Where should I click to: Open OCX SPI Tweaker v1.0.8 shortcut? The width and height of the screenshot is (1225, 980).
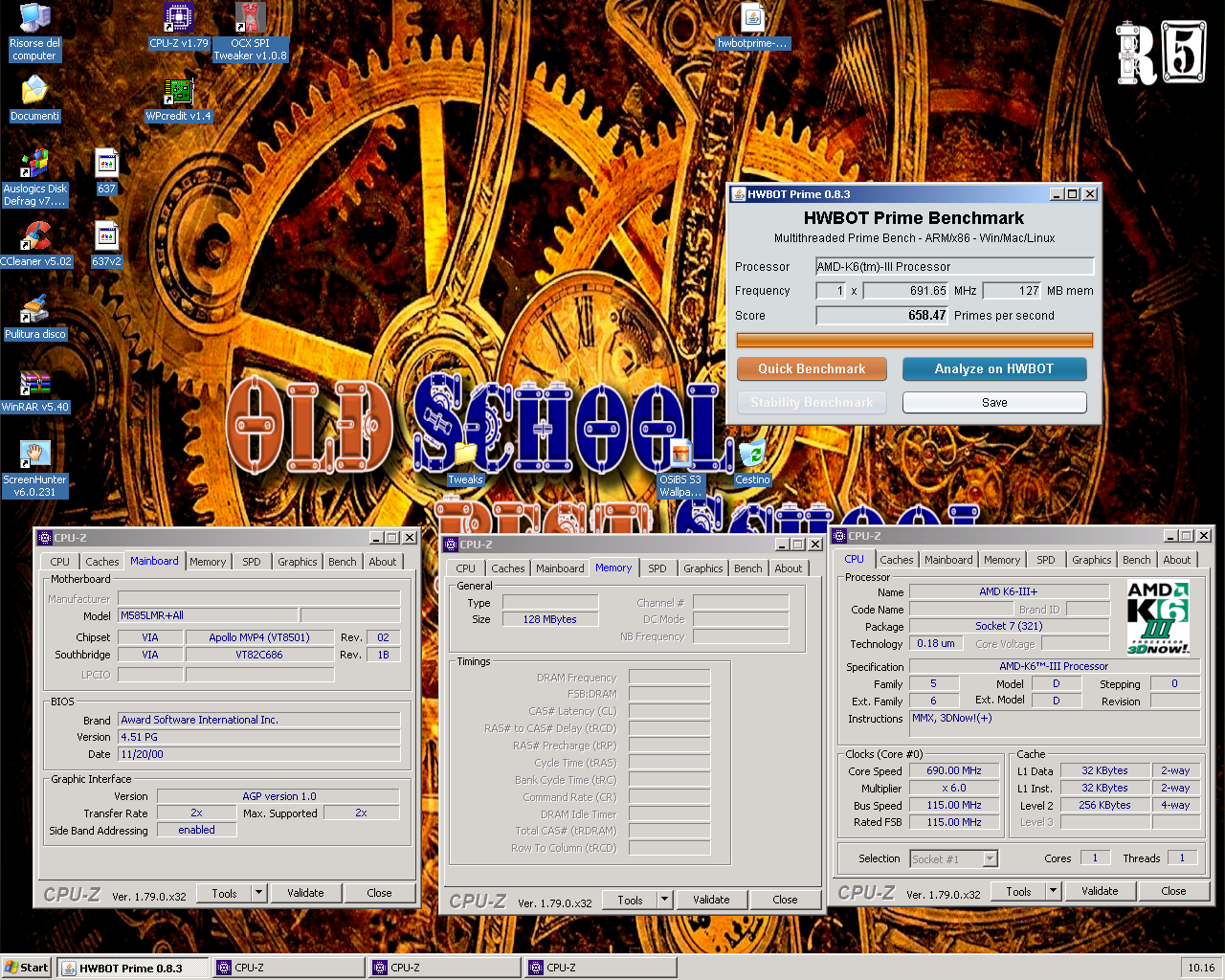[250, 33]
